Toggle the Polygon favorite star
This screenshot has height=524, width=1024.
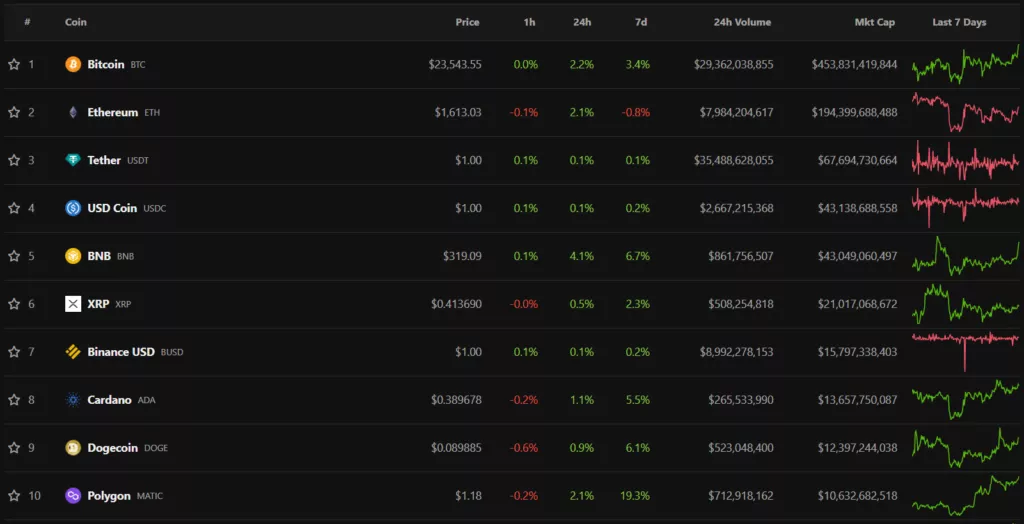pyautogui.click(x=14, y=496)
